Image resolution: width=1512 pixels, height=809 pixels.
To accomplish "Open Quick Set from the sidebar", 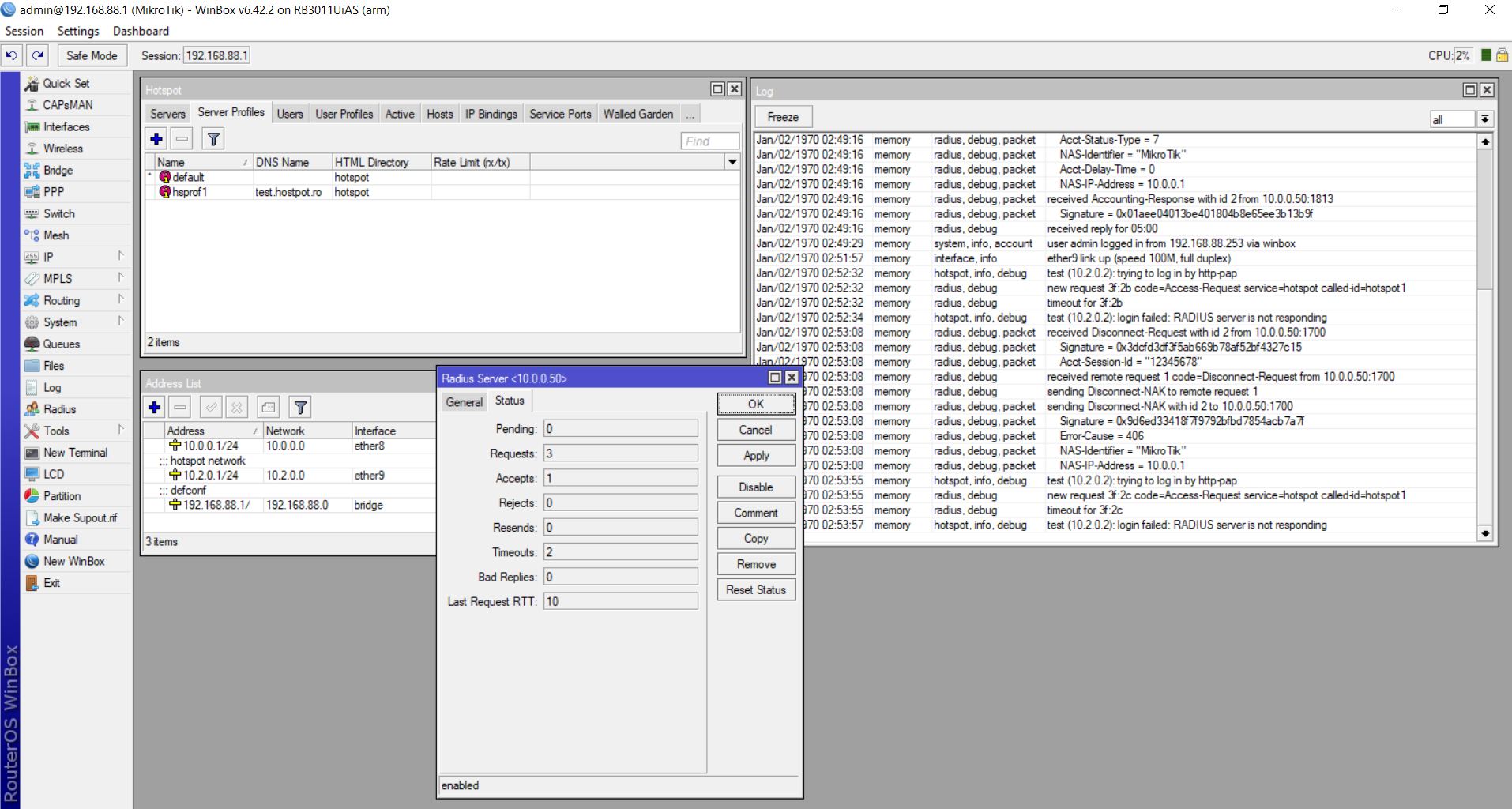I will 66,83.
